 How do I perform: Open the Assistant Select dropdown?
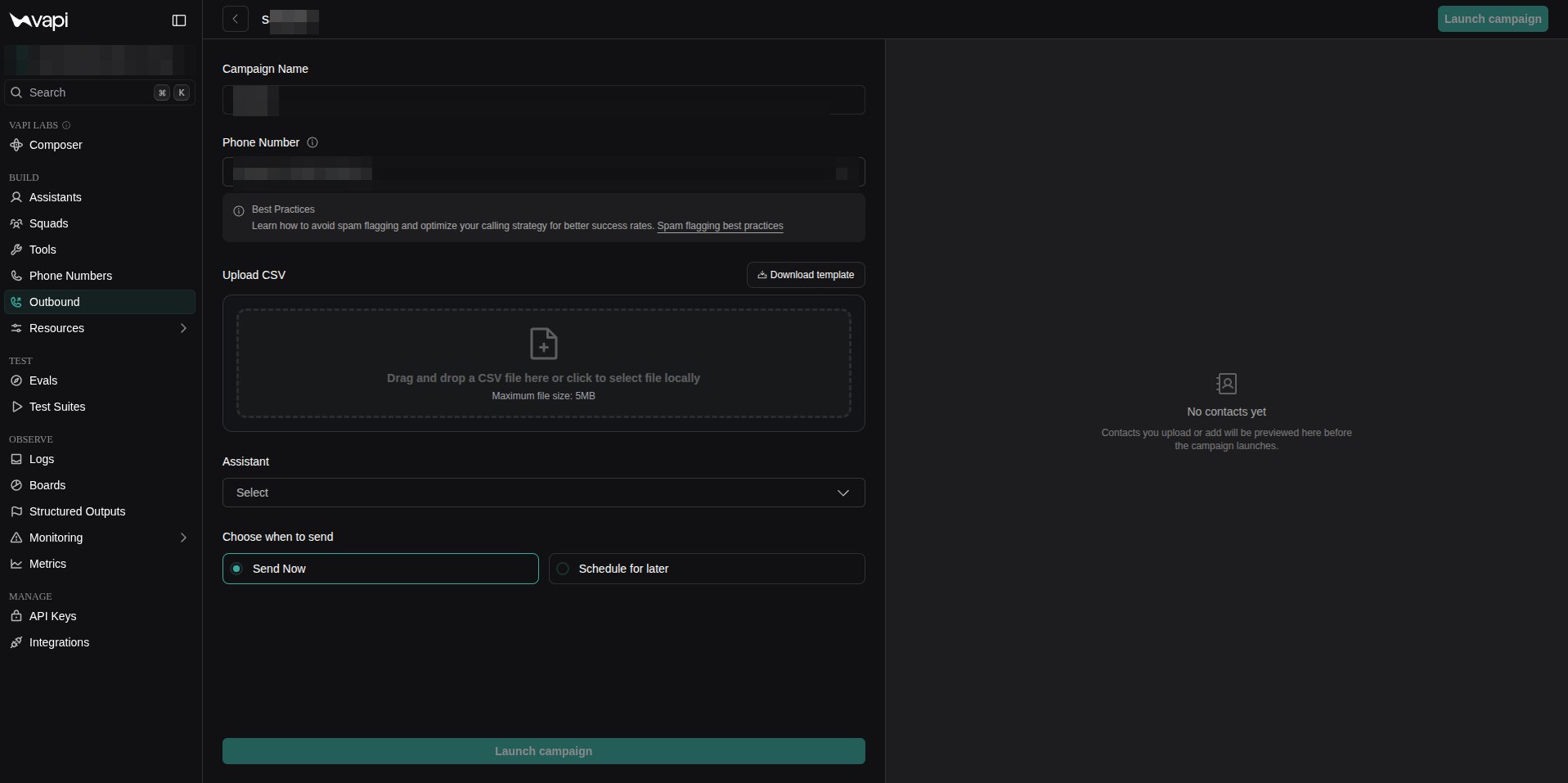pyautogui.click(x=544, y=493)
